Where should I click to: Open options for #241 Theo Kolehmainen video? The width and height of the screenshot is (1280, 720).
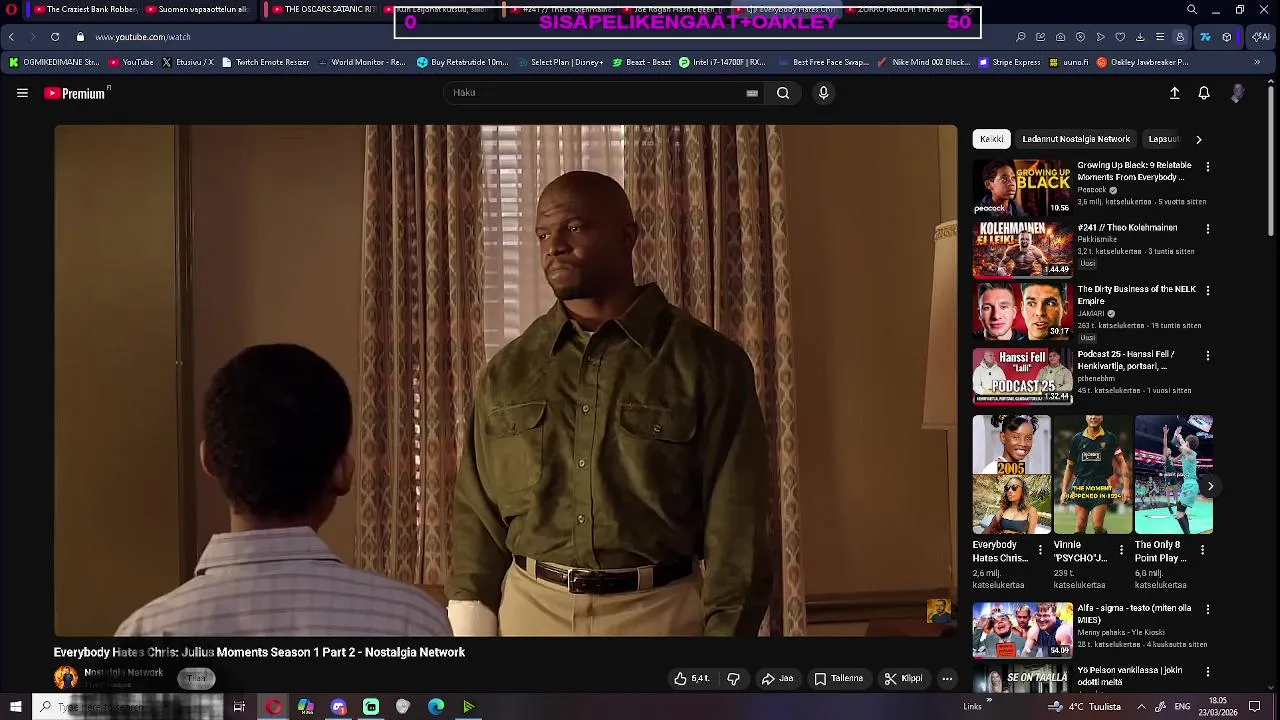pos(1207,229)
